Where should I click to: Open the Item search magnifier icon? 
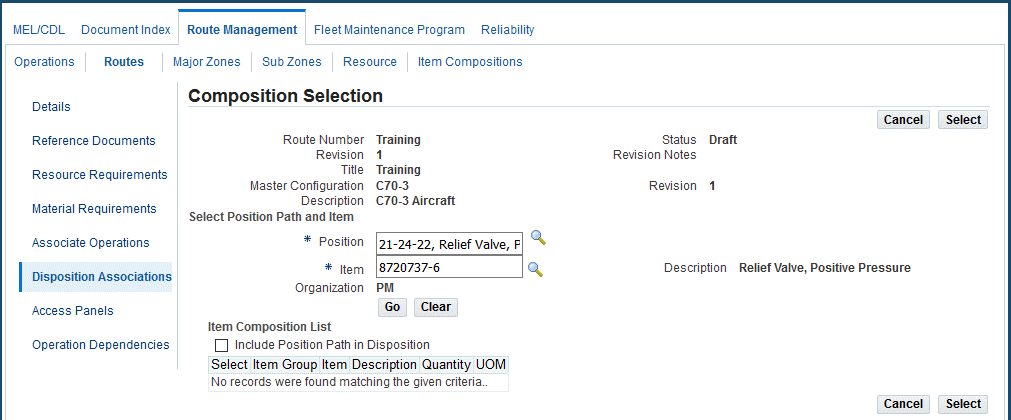coord(535,269)
